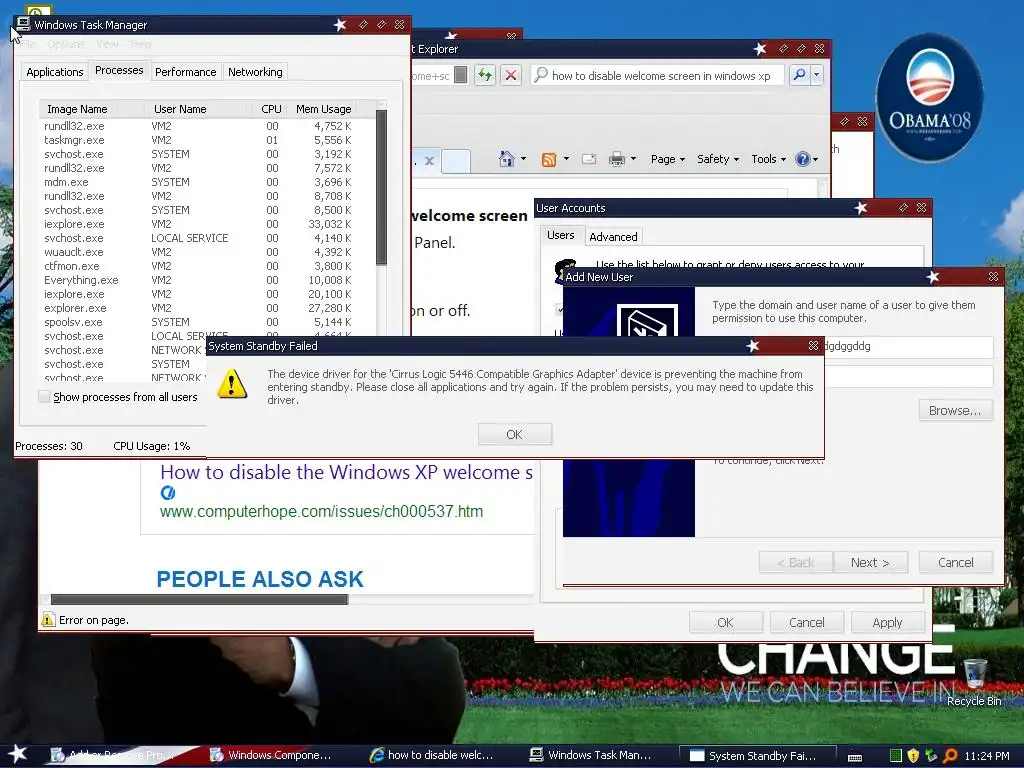This screenshot has width=1024, height=768.
Task: Click the Task Manager process list scrollbar
Action: pos(381,187)
